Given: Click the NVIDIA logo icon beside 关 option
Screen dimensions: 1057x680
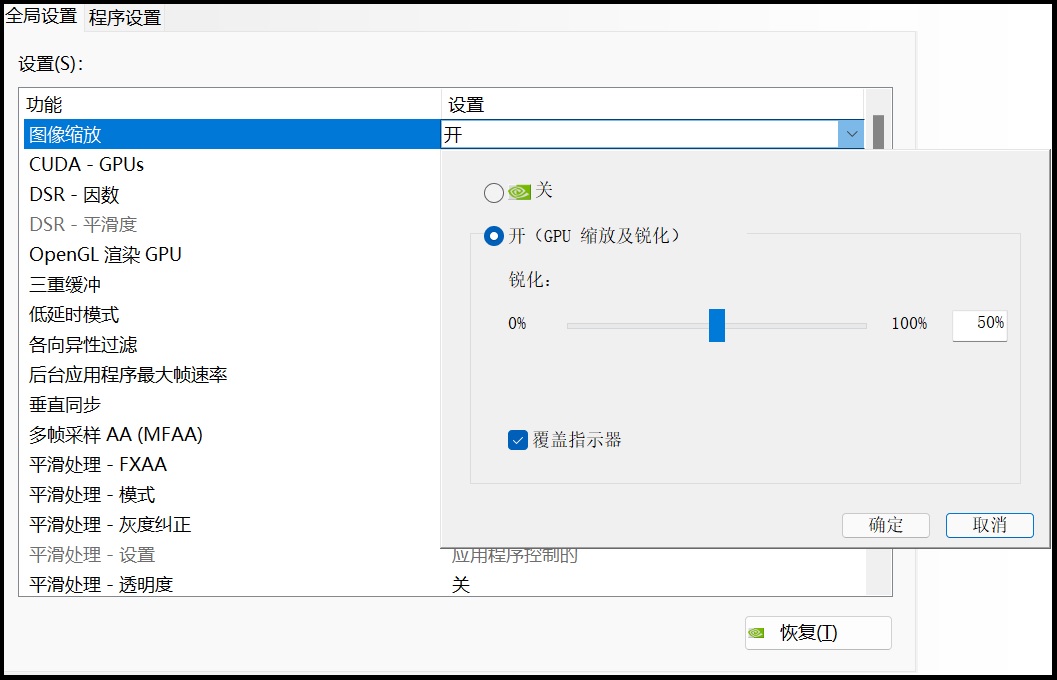Looking at the screenshot, I should tap(519, 193).
